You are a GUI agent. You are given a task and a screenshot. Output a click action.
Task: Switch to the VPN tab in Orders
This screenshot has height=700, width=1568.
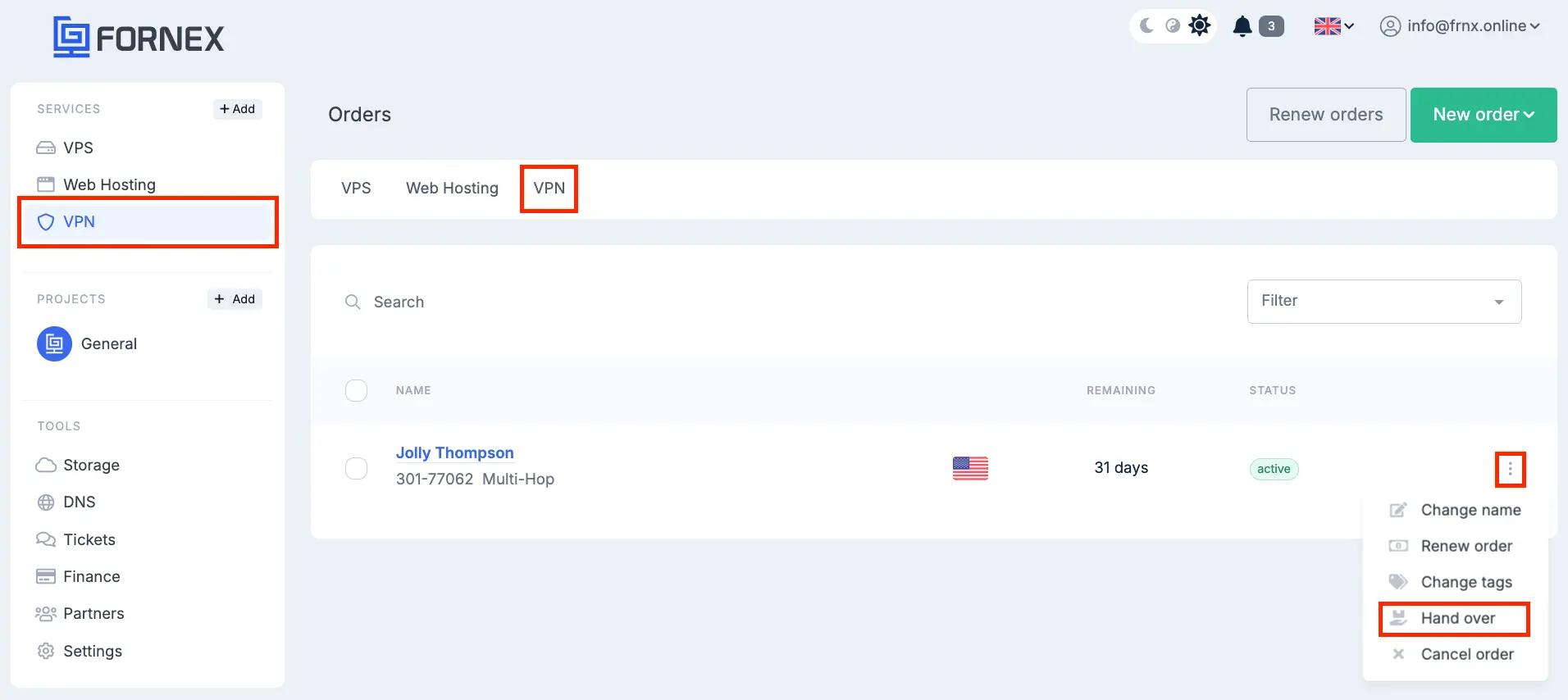pos(549,189)
